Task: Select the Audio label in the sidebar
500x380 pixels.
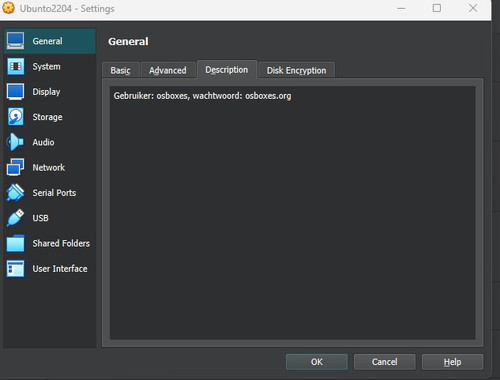Action: (x=43, y=142)
